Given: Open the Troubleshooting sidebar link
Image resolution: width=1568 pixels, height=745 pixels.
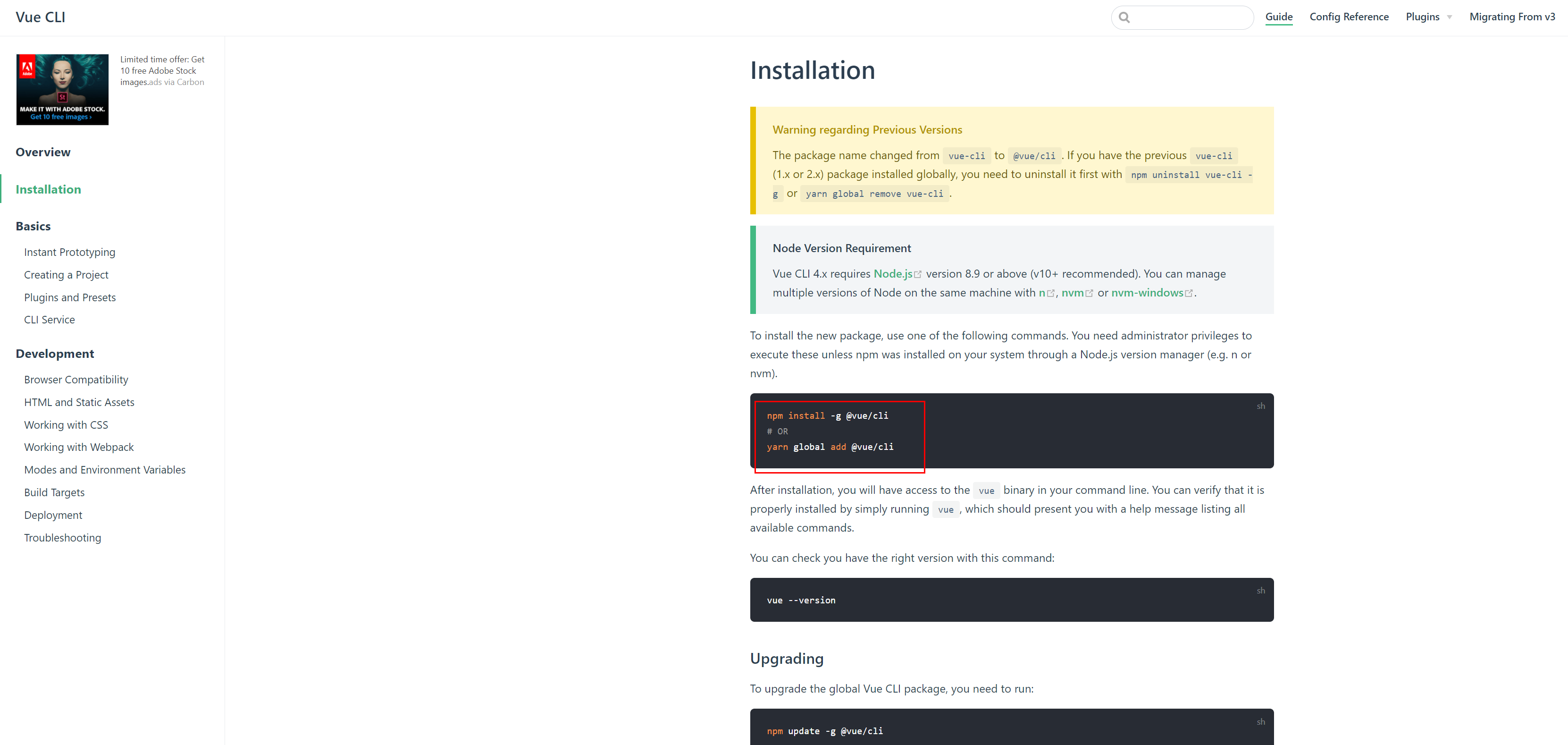Looking at the screenshot, I should pyautogui.click(x=62, y=538).
